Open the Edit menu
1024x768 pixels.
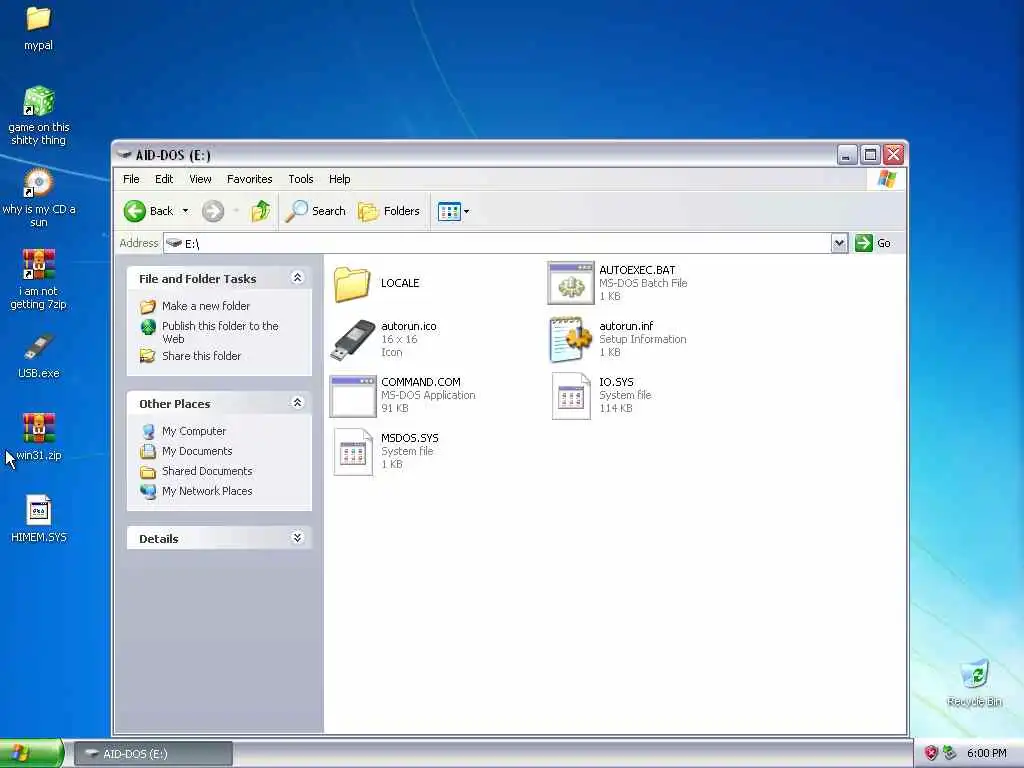point(164,179)
